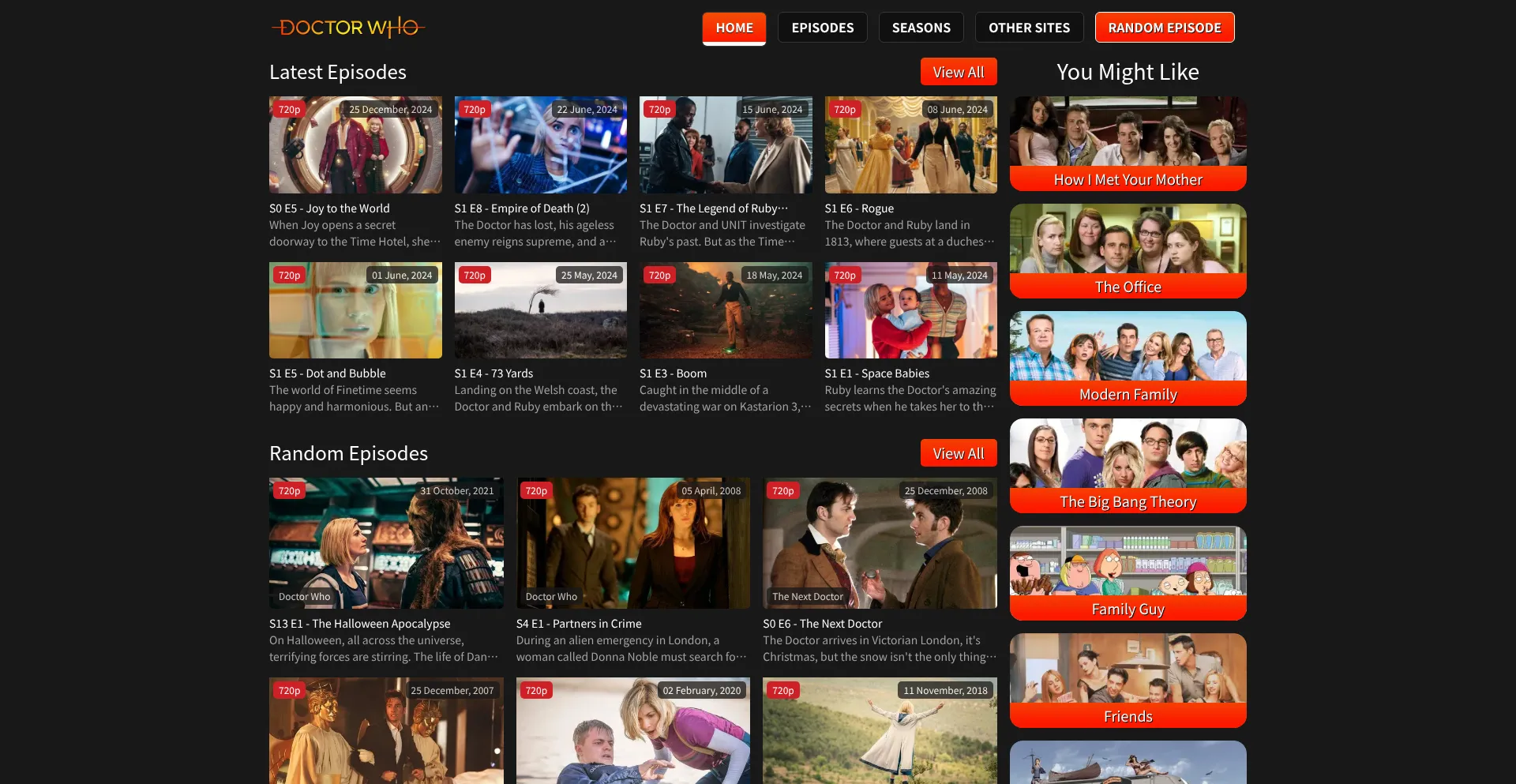Click title S1 E1 - Space Babies
This screenshot has height=784, width=1516.
point(877,373)
